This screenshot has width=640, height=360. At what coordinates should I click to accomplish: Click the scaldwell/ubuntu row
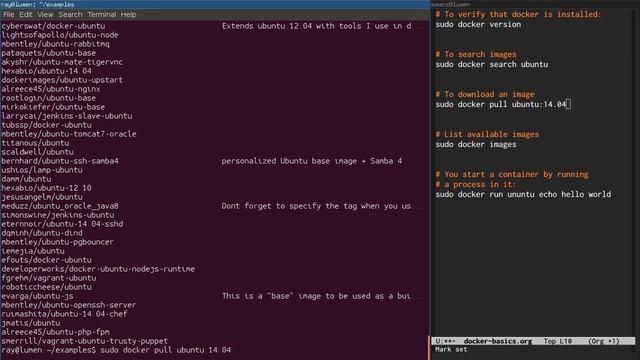coord(38,152)
